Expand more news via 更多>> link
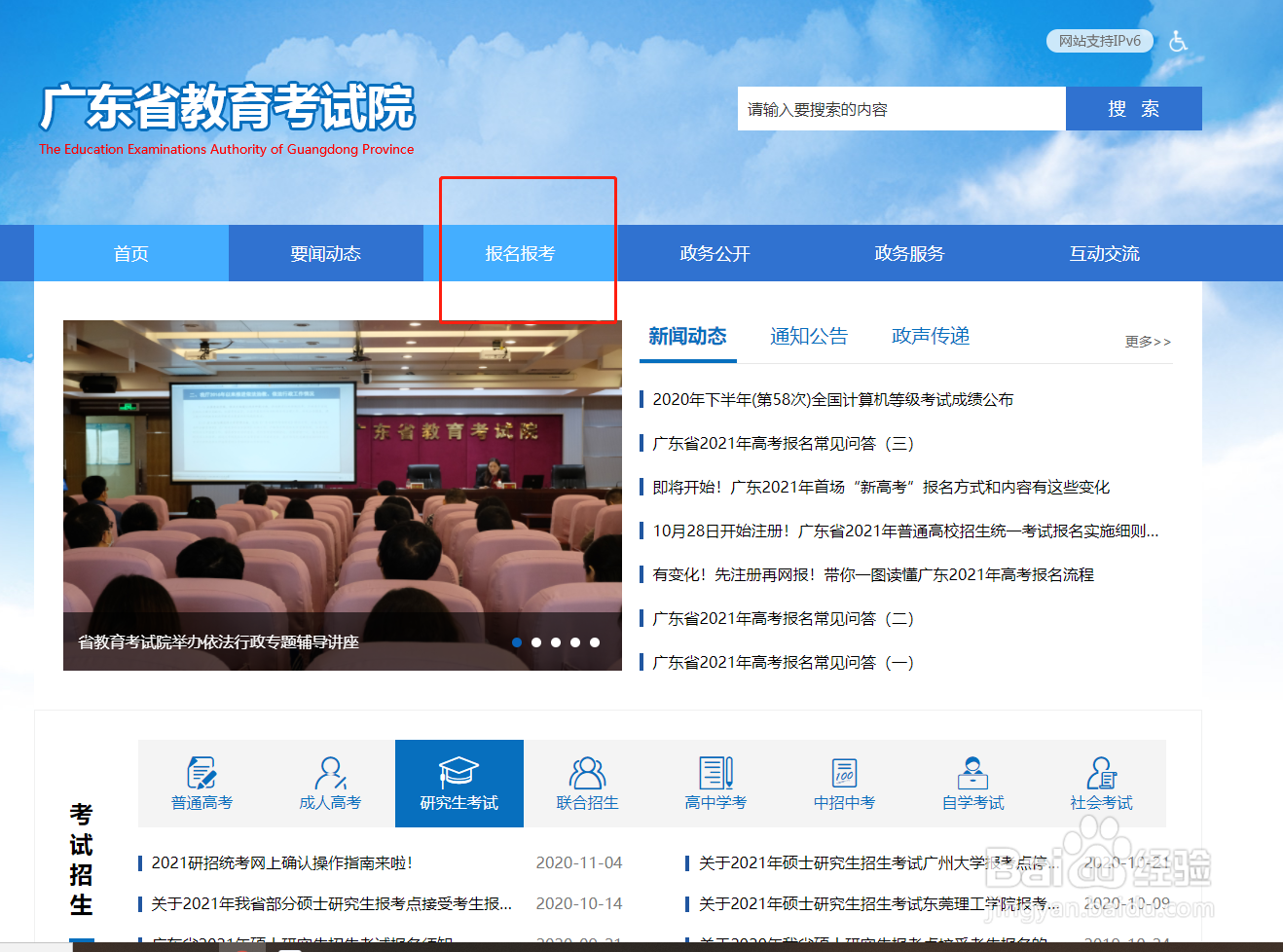Screen dimensions: 1283x952 [1148, 342]
